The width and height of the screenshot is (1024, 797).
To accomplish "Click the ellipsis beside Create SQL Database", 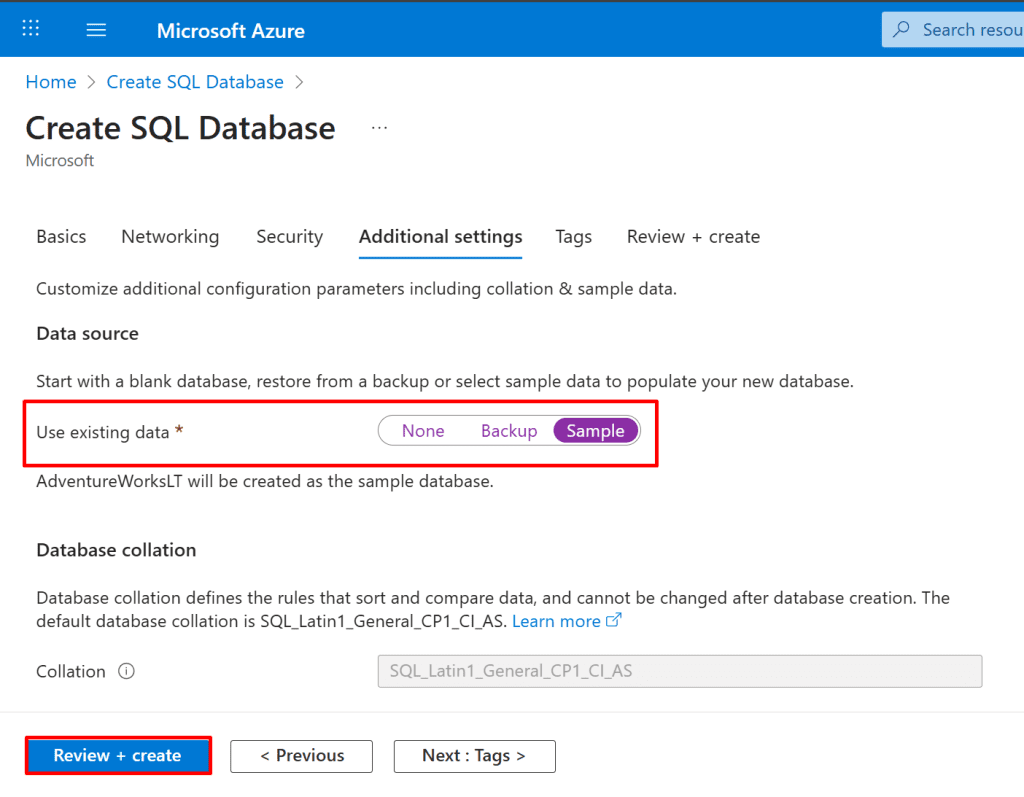I will 379,128.
